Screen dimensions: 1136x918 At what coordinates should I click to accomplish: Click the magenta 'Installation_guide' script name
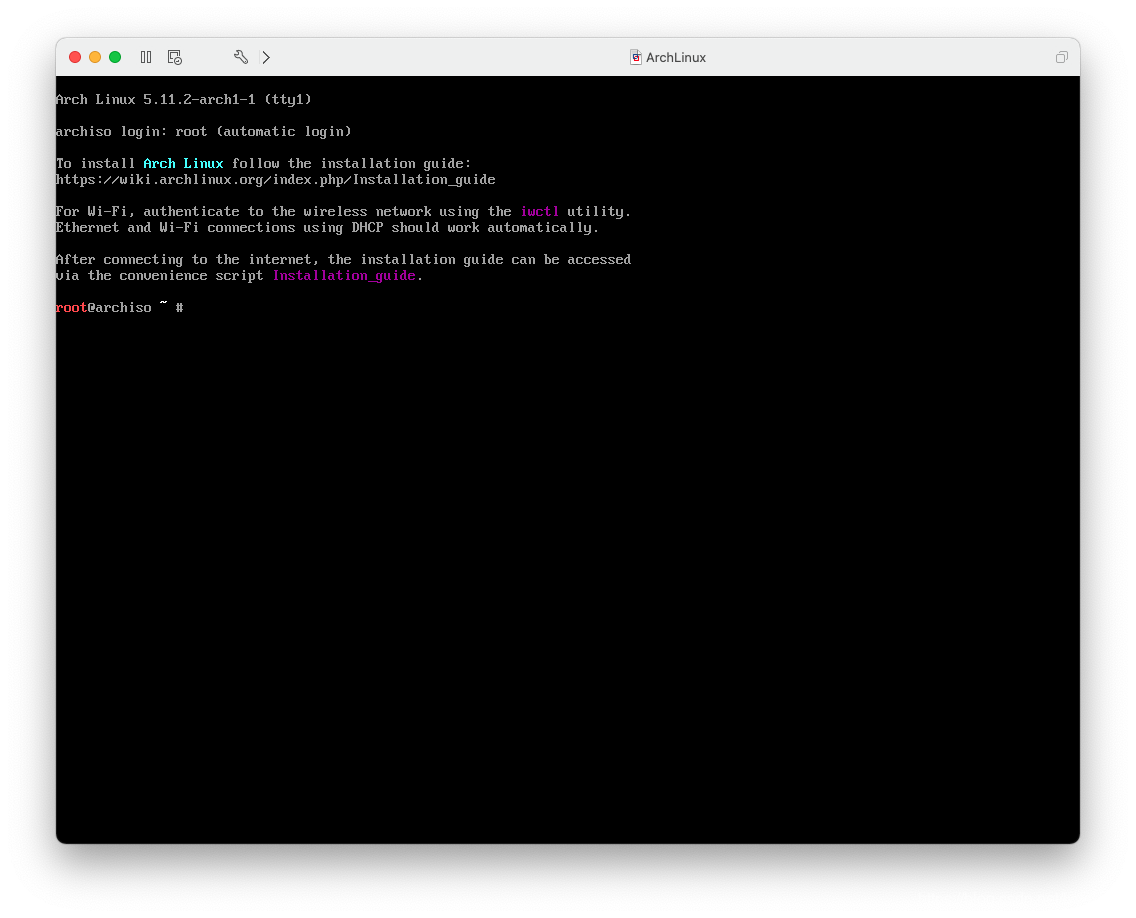click(344, 276)
